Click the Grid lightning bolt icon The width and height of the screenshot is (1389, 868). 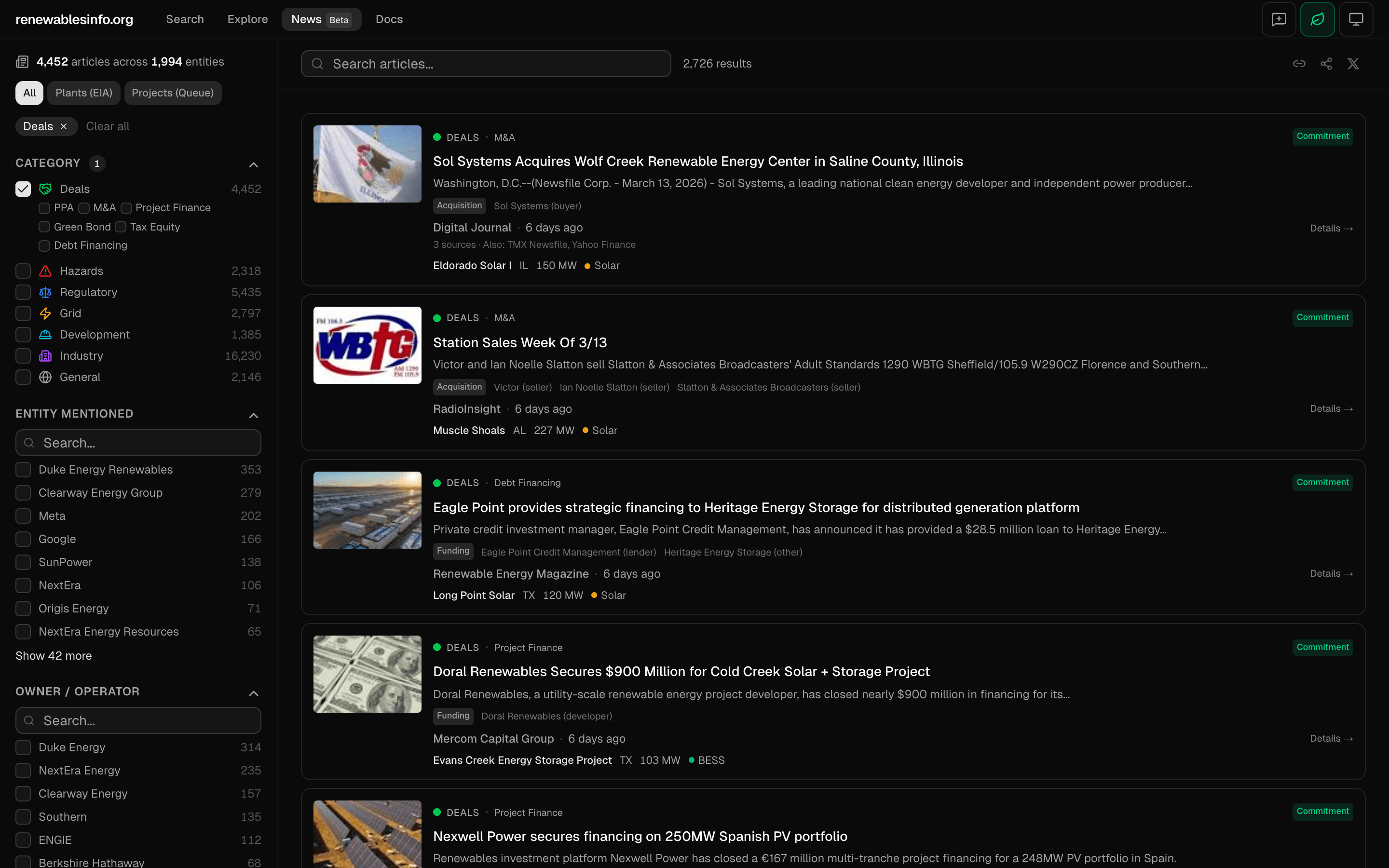[x=45, y=313]
